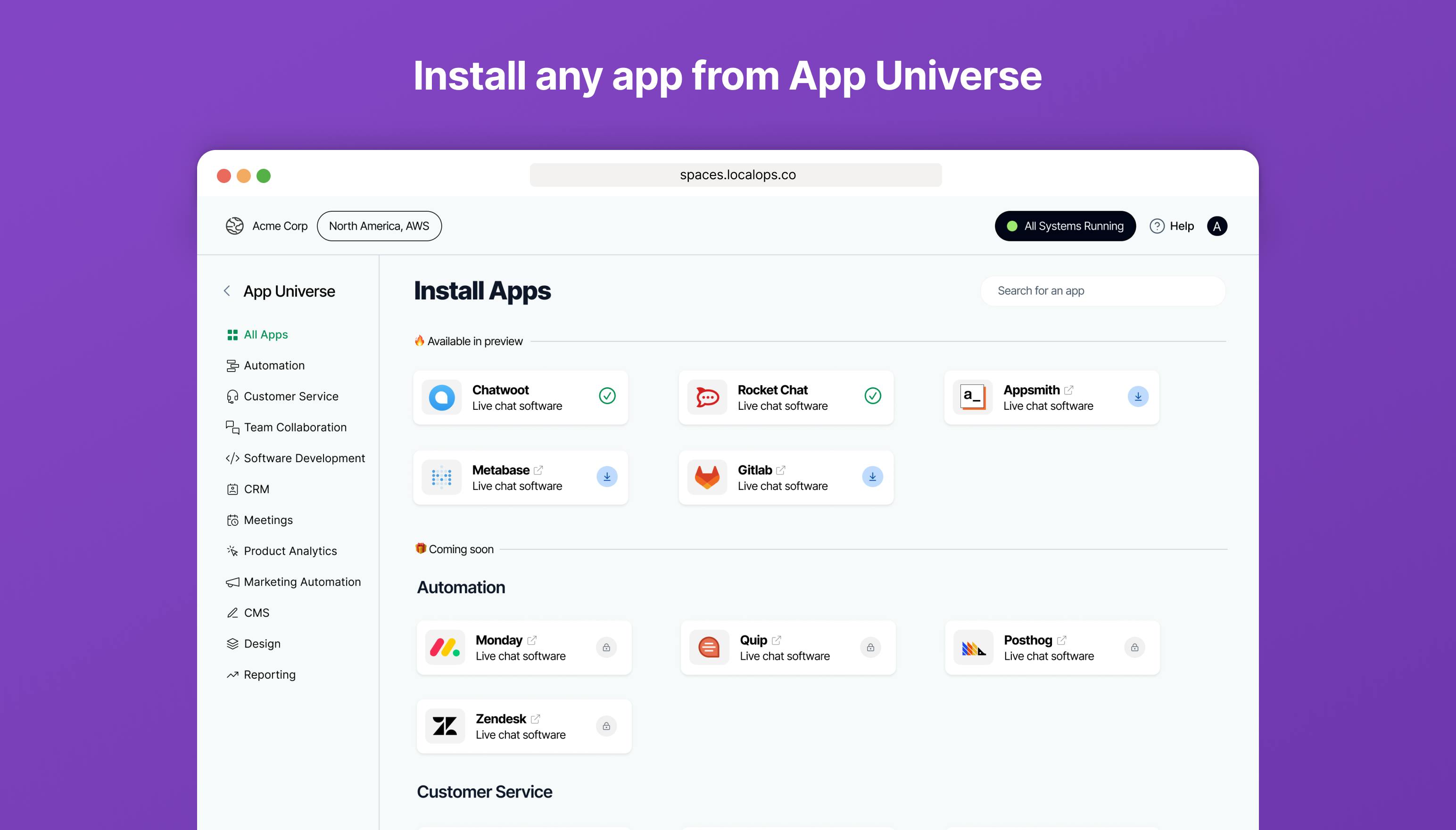This screenshot has width=1456, height=830.
Task: Open Zendesk external link icon
Action: (x=536, y=719)
